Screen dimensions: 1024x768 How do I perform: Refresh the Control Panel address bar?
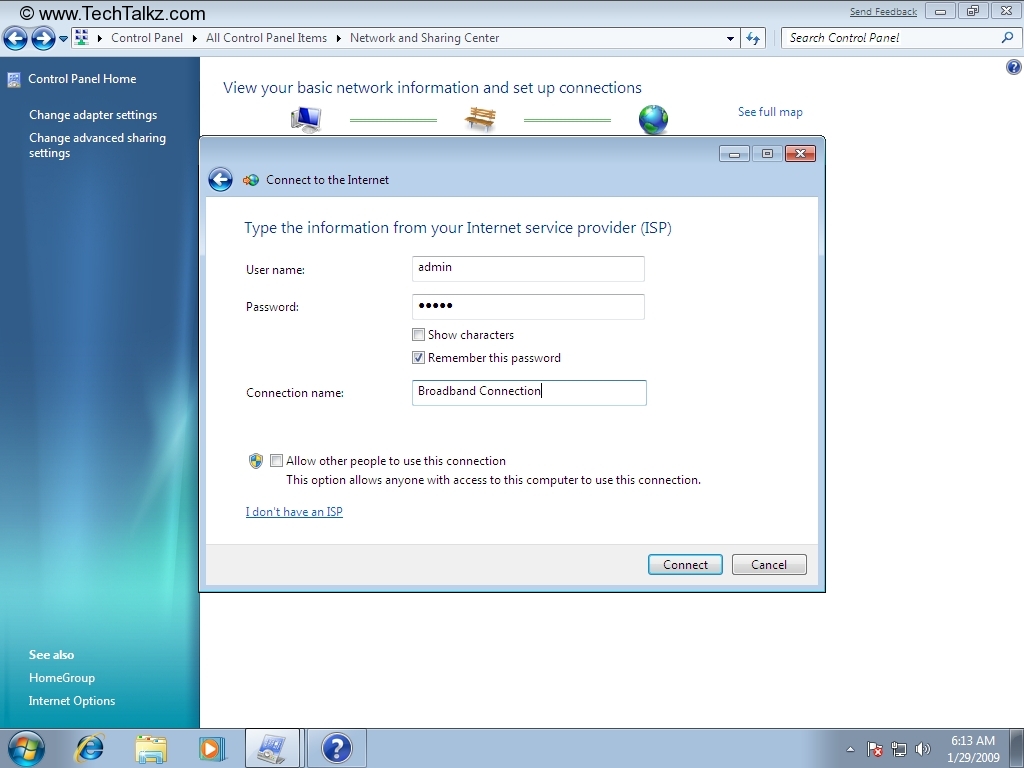(754, 38)
